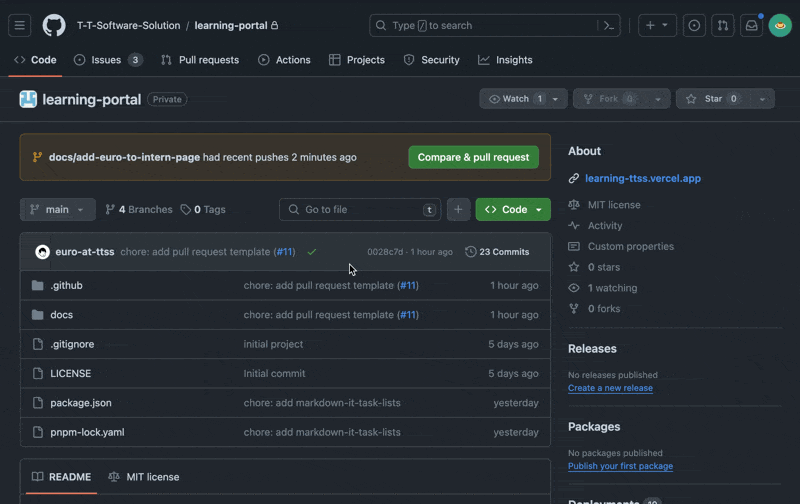Click the learning-portal repository avatar
This screenshot has width=800, height=504.
point(28,99)
